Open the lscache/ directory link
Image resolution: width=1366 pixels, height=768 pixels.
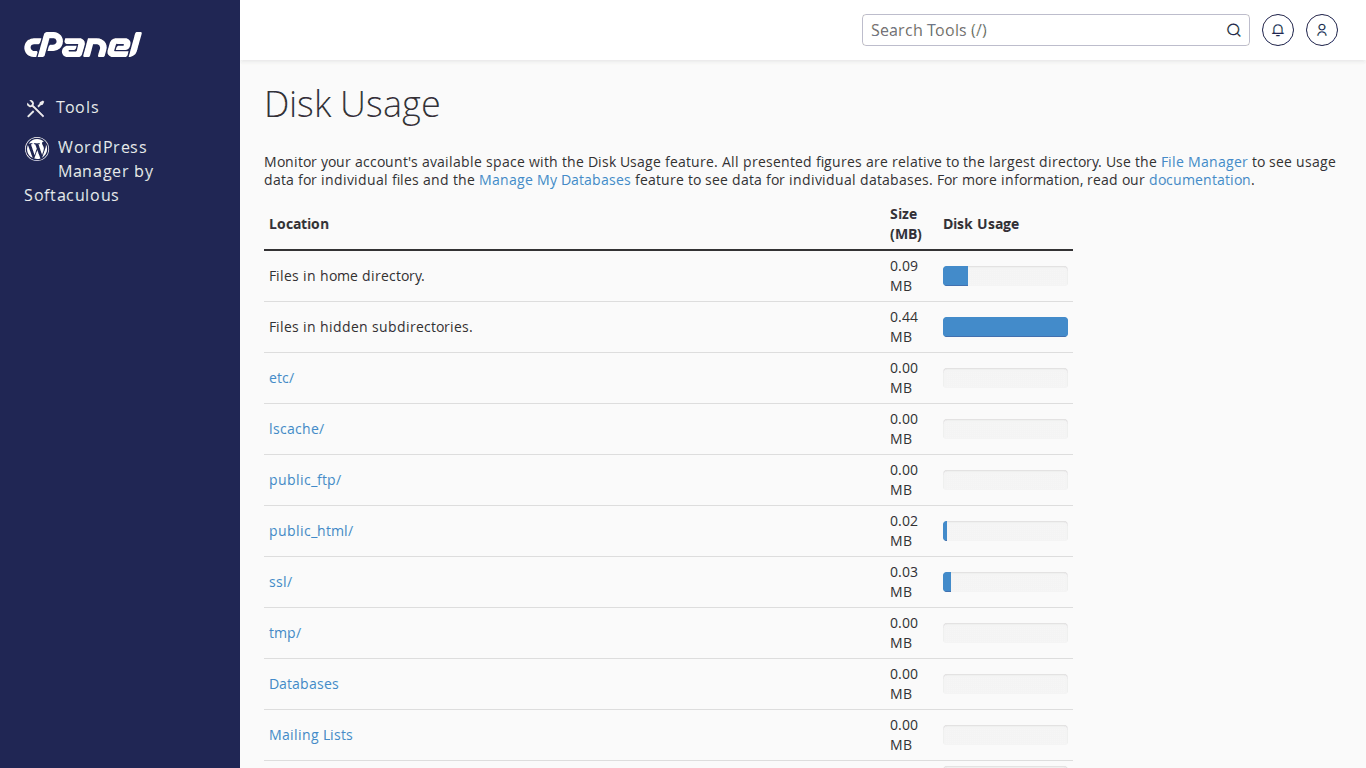coord(296,429)
